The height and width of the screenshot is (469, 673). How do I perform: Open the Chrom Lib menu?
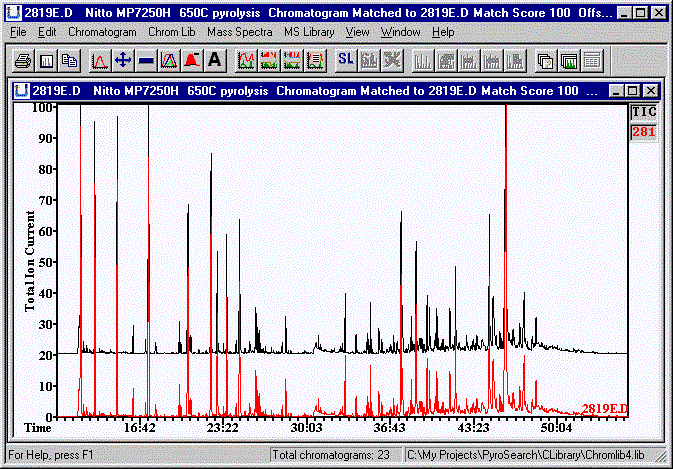coord(171,32)
